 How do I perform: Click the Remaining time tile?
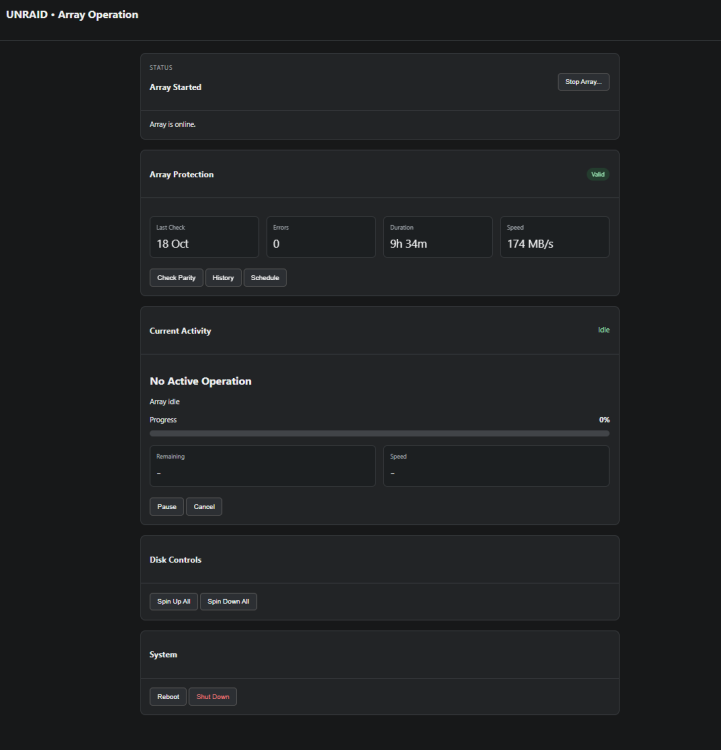point(263,466)
